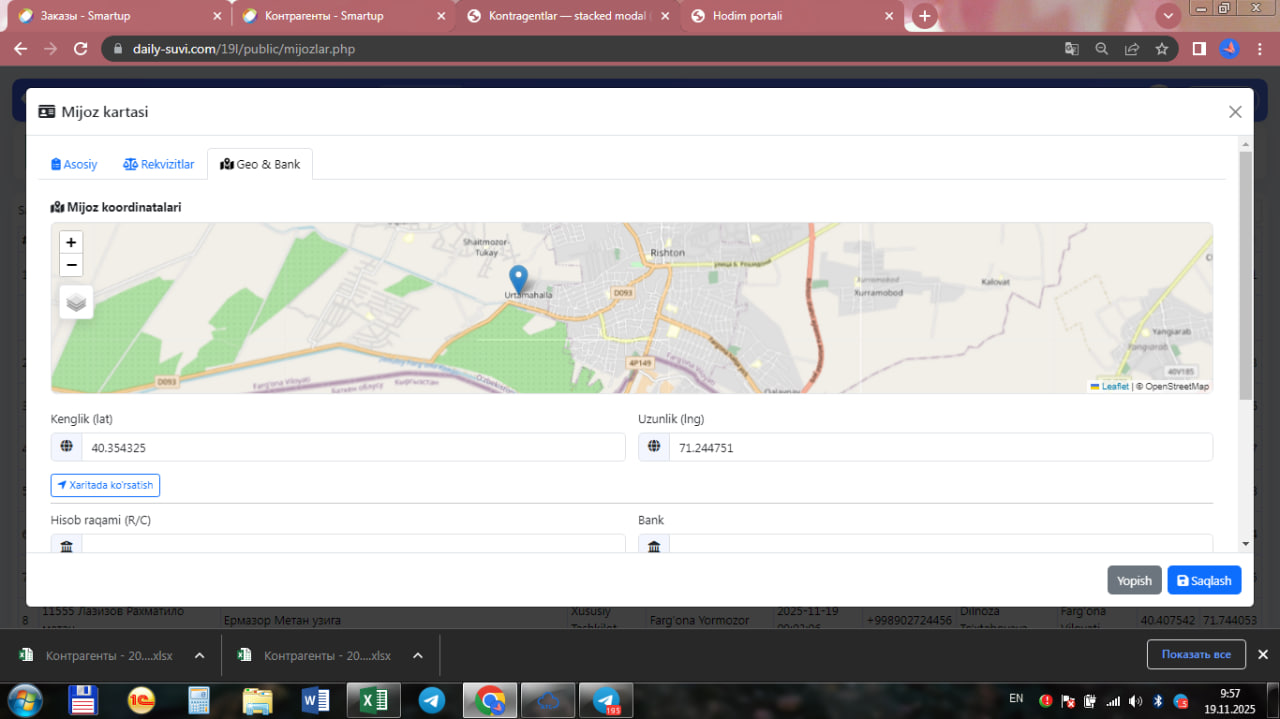Image resolution: width=1280 pixels, height=719 pixels.
Task: Zoom in on the map
Action: coord(71,242)
